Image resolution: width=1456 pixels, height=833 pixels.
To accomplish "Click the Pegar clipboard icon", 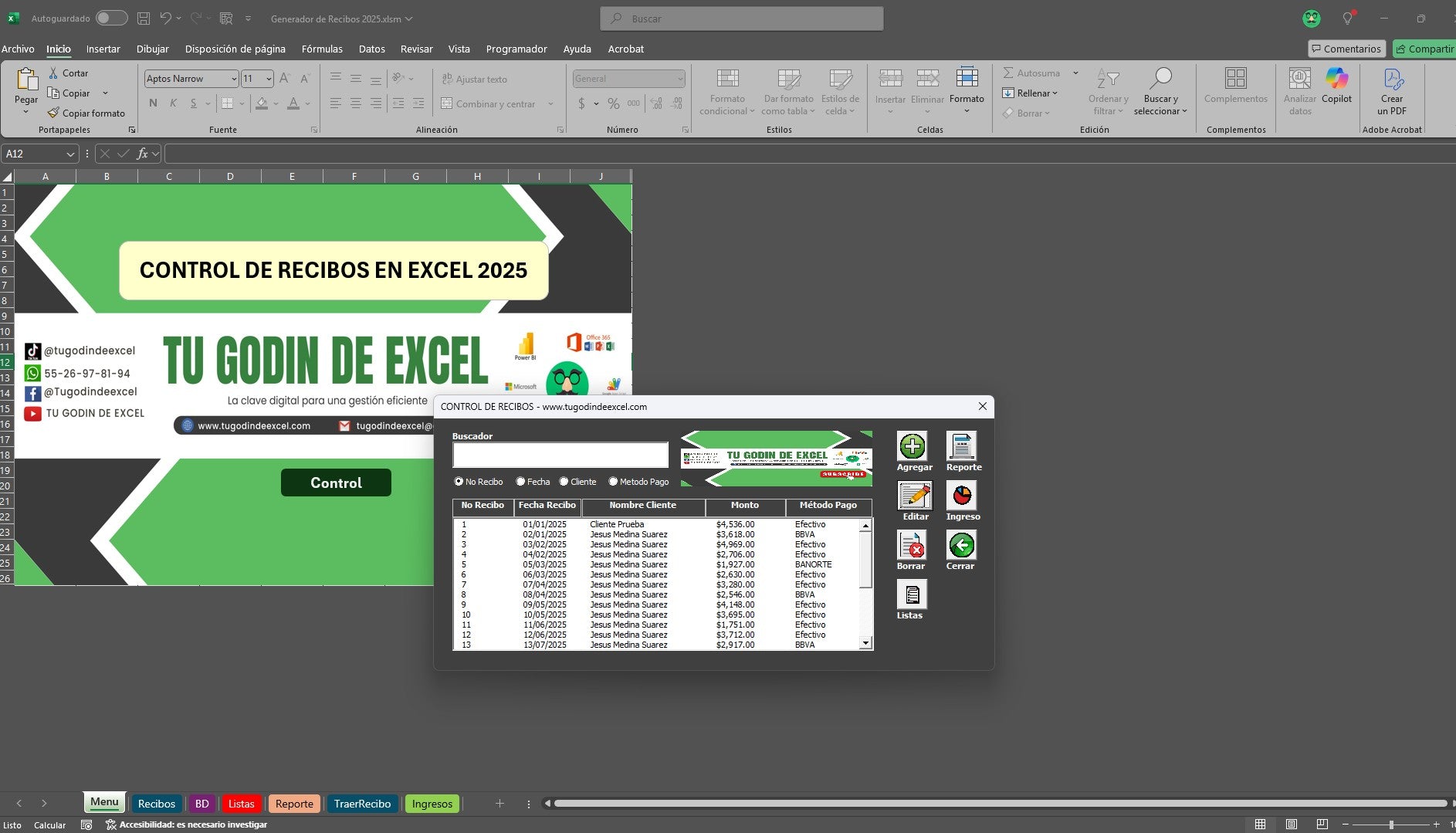I will pos(26,80).
